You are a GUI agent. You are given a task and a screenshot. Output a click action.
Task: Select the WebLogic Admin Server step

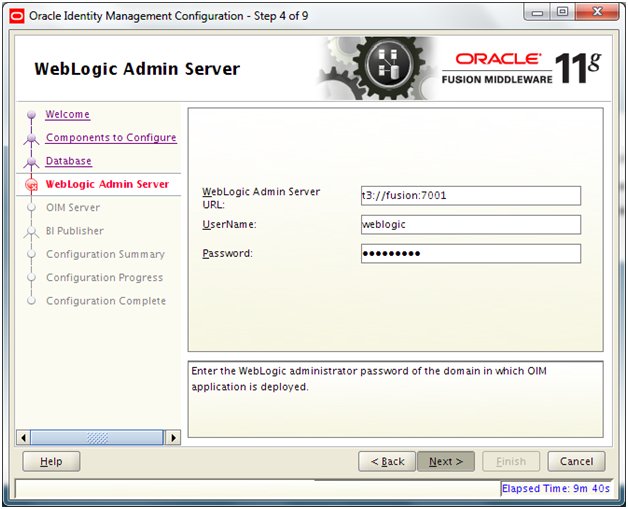[107, 184]
